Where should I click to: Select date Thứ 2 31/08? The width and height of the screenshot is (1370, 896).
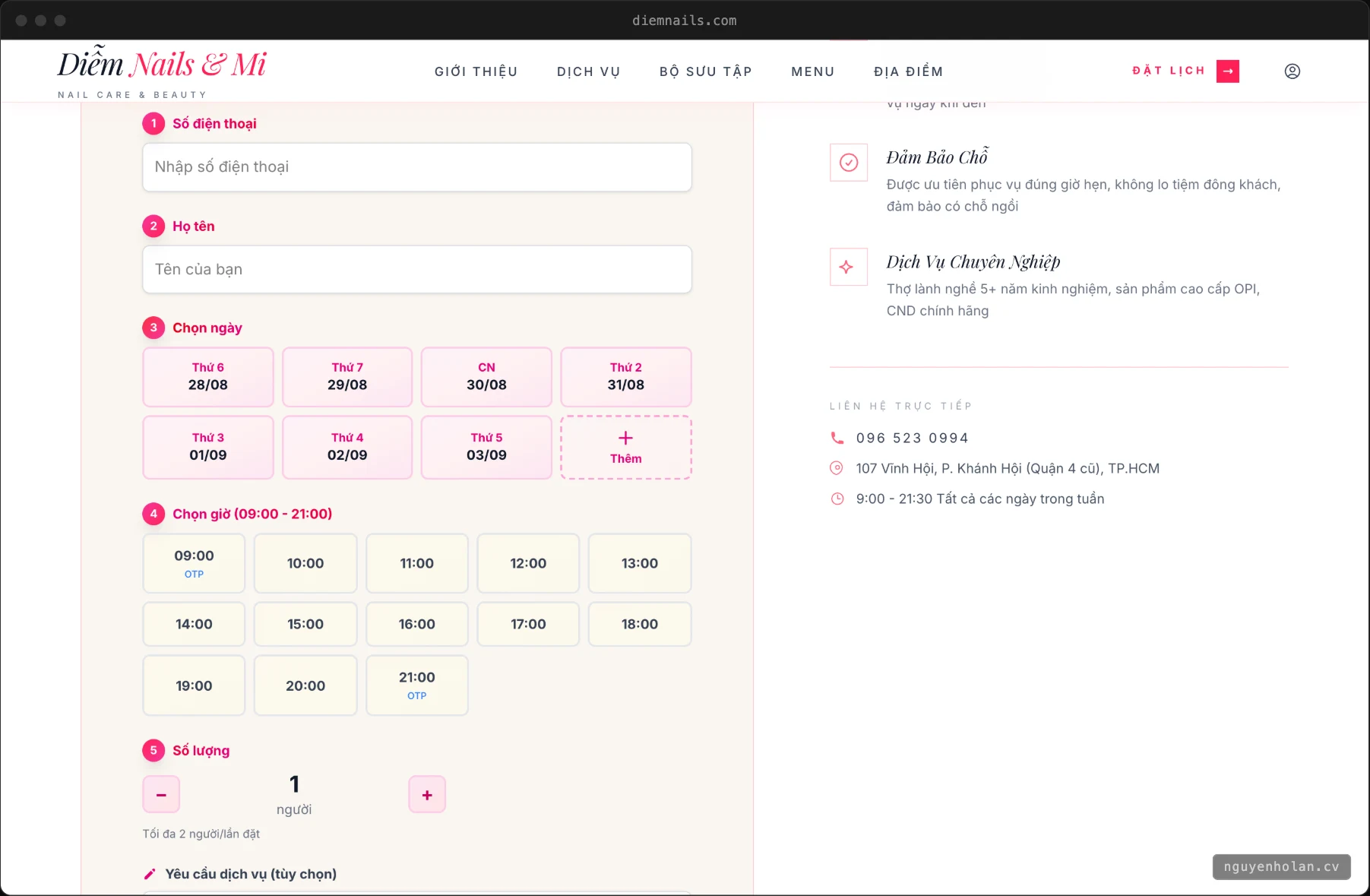point(626,377)
